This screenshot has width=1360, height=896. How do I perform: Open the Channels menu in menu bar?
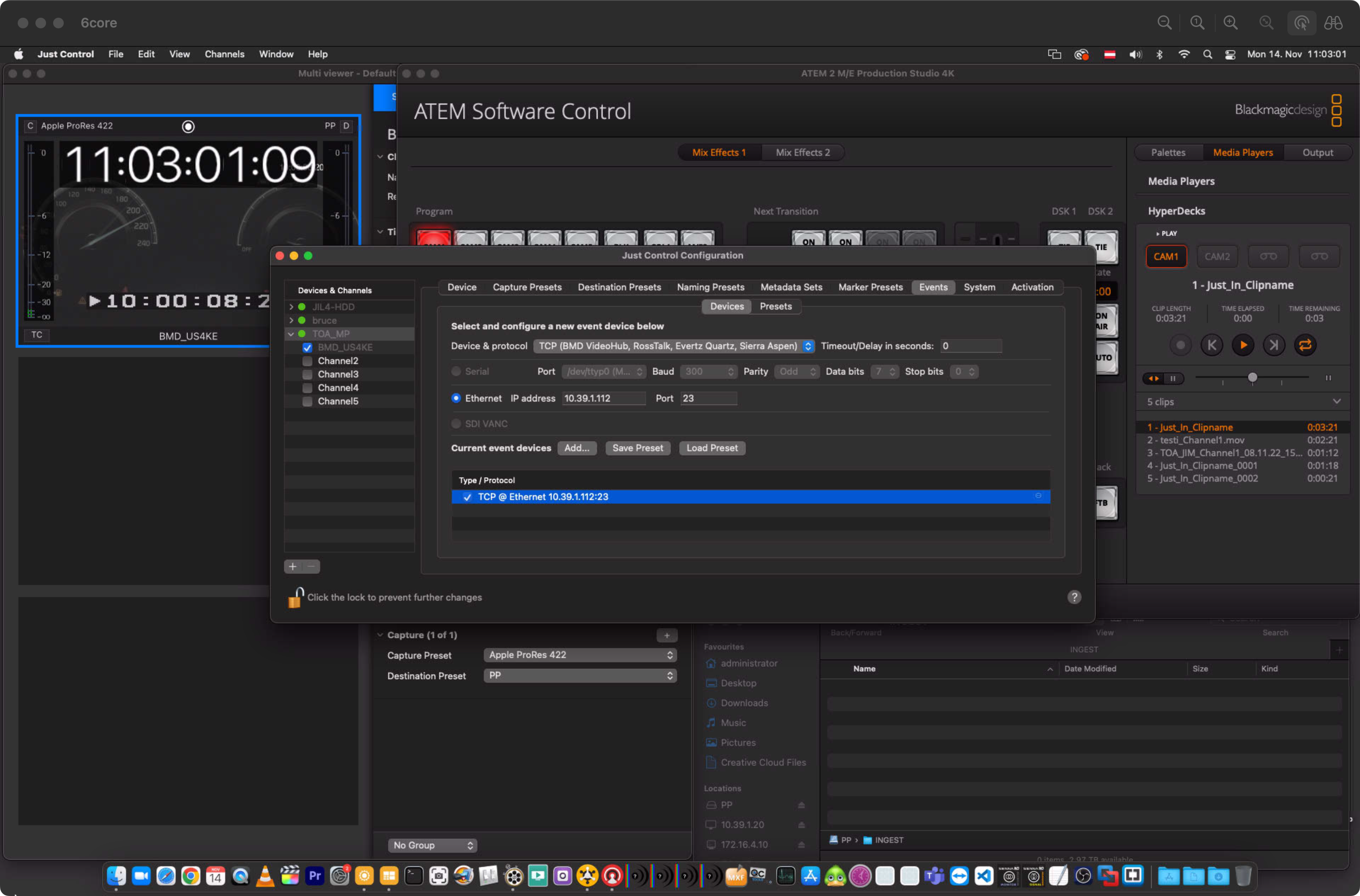(x=224, y=54)
